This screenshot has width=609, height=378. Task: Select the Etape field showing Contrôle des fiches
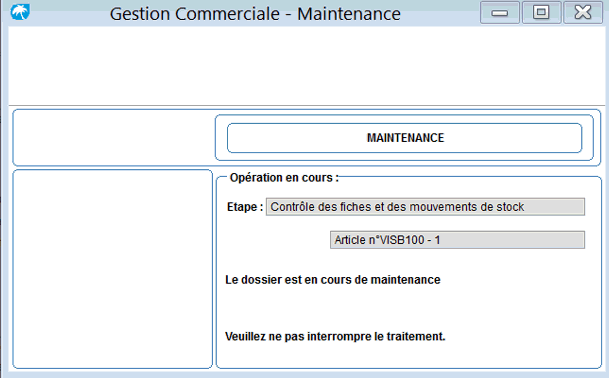425,207
